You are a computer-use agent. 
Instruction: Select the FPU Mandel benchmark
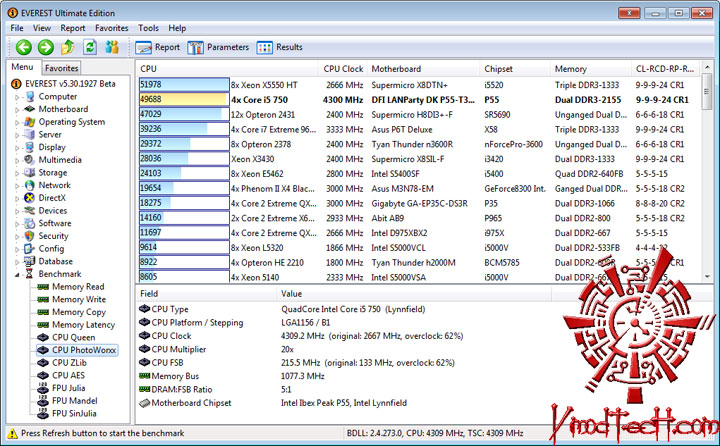pyautogui.click(x=74, y=401)
